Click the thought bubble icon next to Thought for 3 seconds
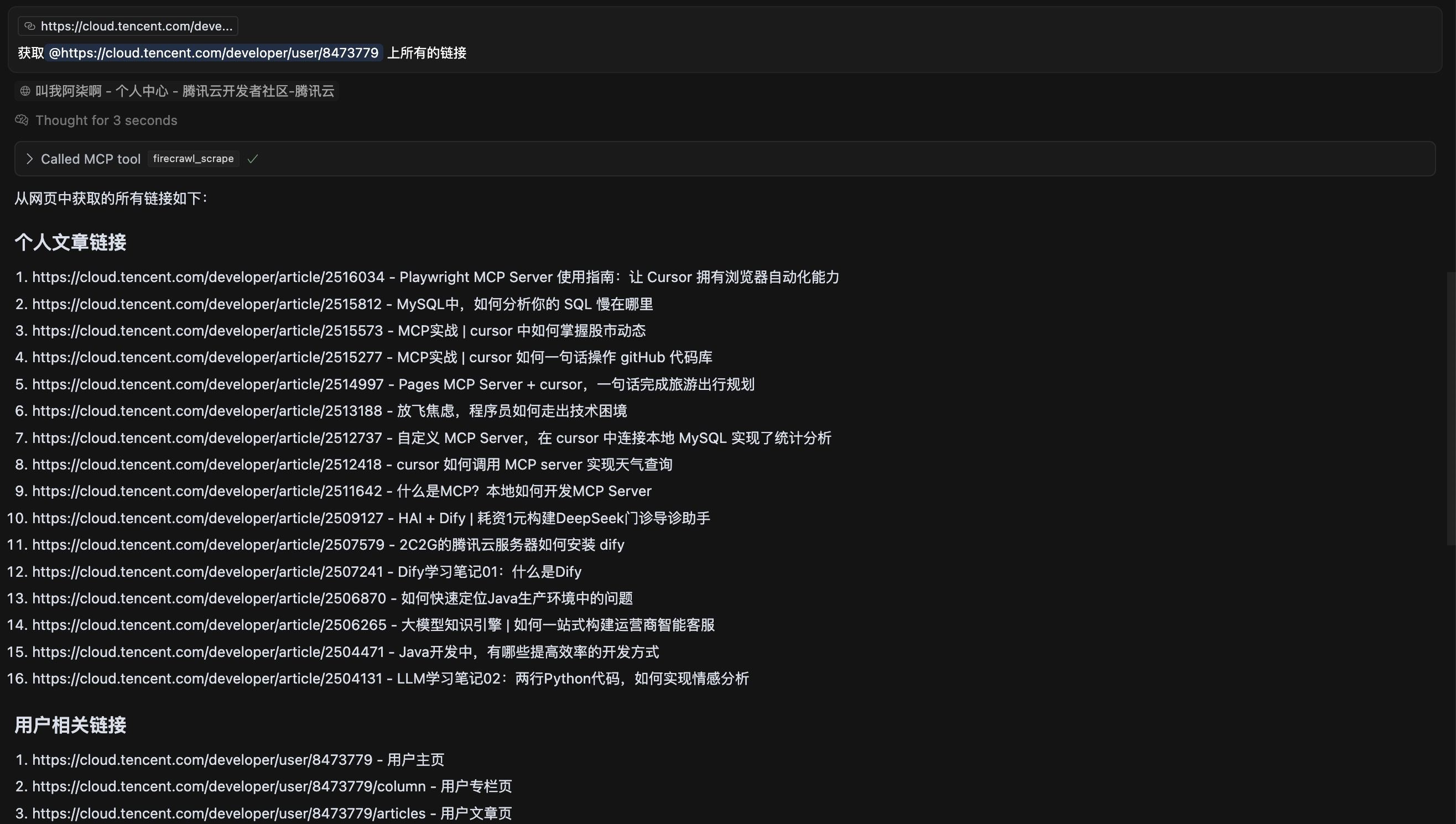Viewport: 1456px width, 824px height. (x=22, y=120)
